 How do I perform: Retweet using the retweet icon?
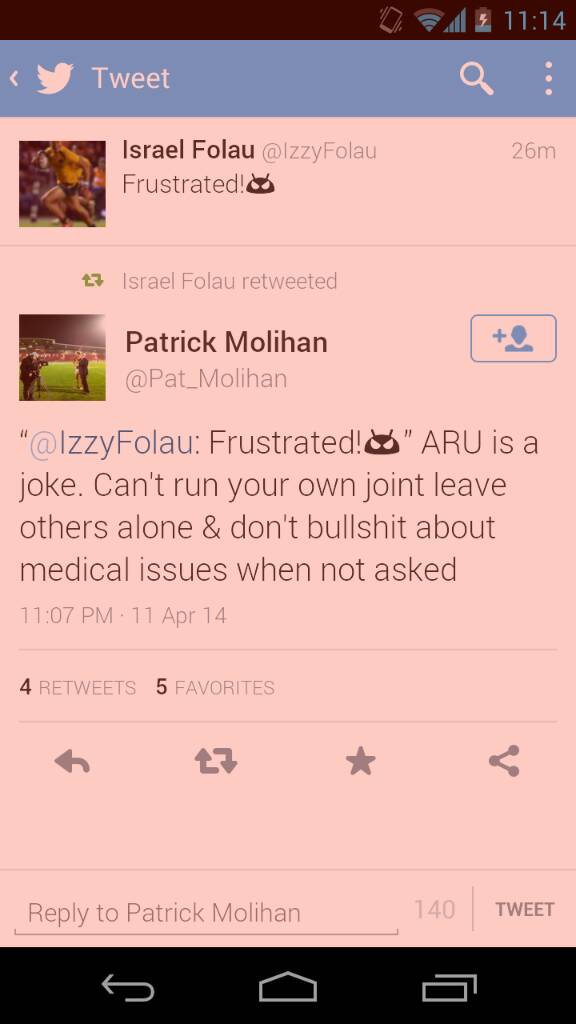coord(216,761)
